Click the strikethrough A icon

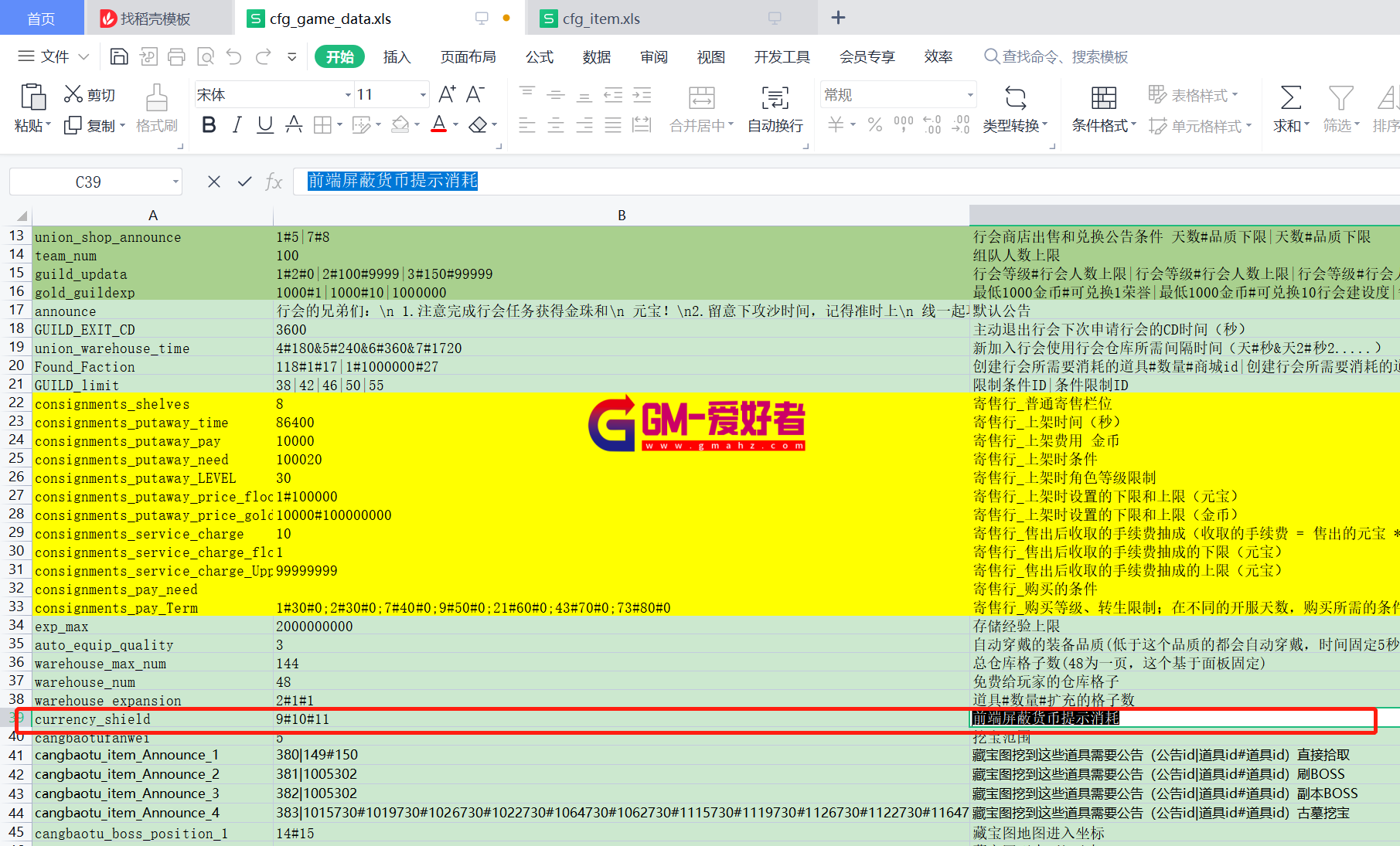(x=294, y=124)
